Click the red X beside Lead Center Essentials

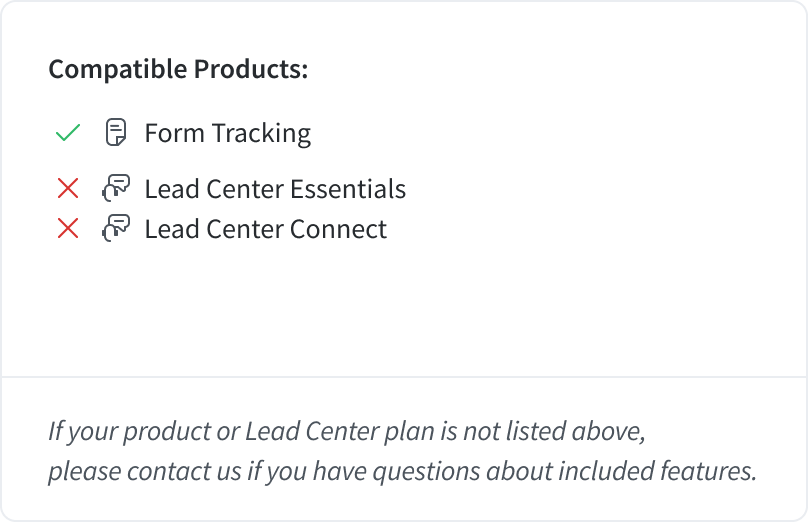point(68,188)
